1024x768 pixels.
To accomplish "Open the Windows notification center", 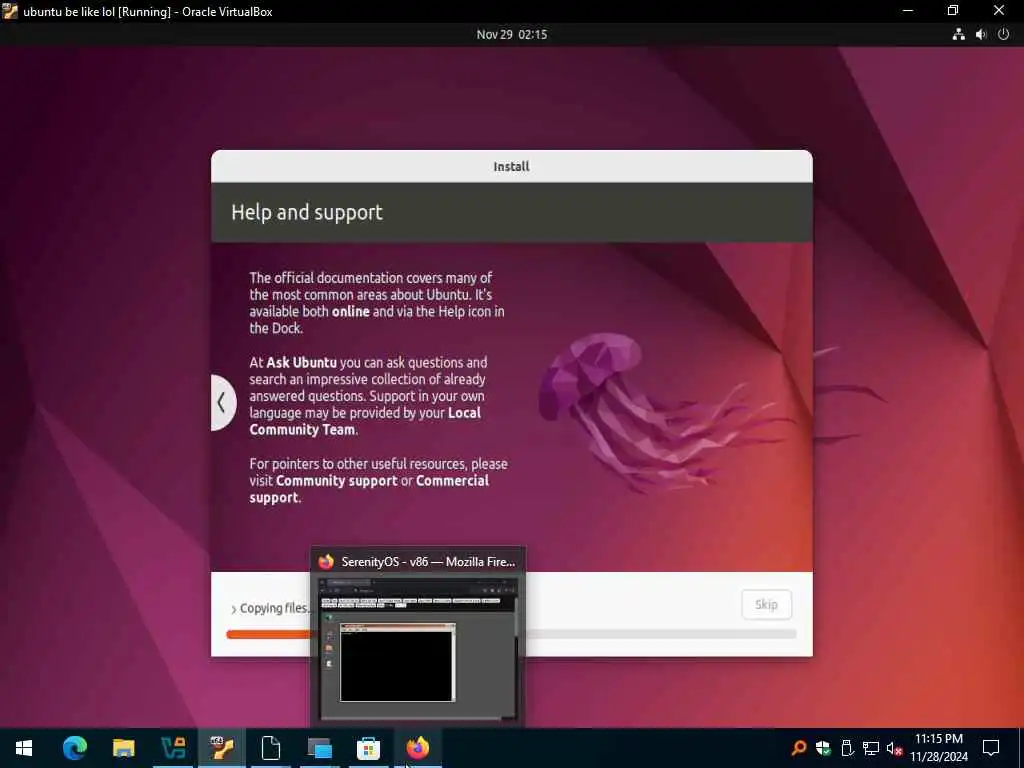I will 991,748.
